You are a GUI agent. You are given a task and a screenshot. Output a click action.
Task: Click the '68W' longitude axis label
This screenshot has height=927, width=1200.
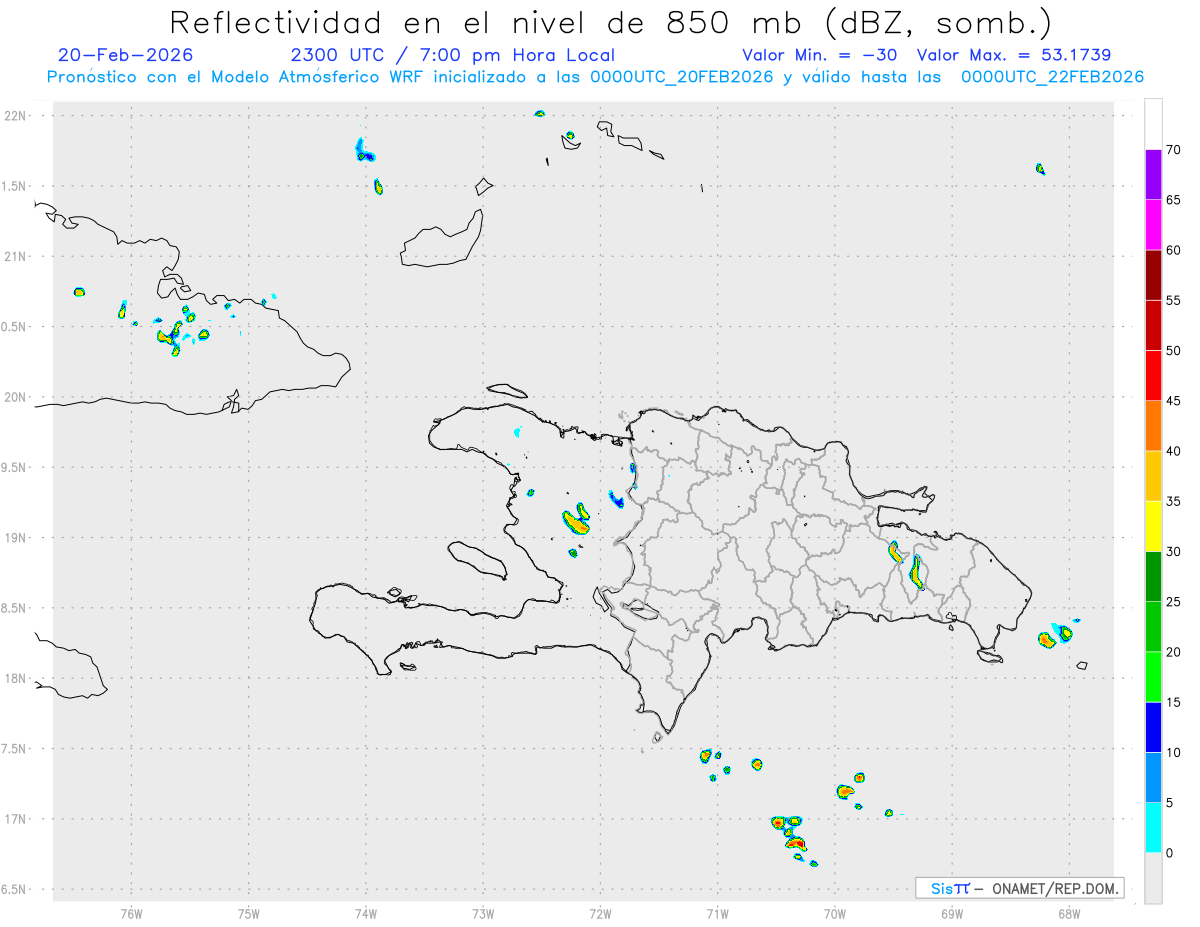pyautogui.click(x=1068, y=912)
